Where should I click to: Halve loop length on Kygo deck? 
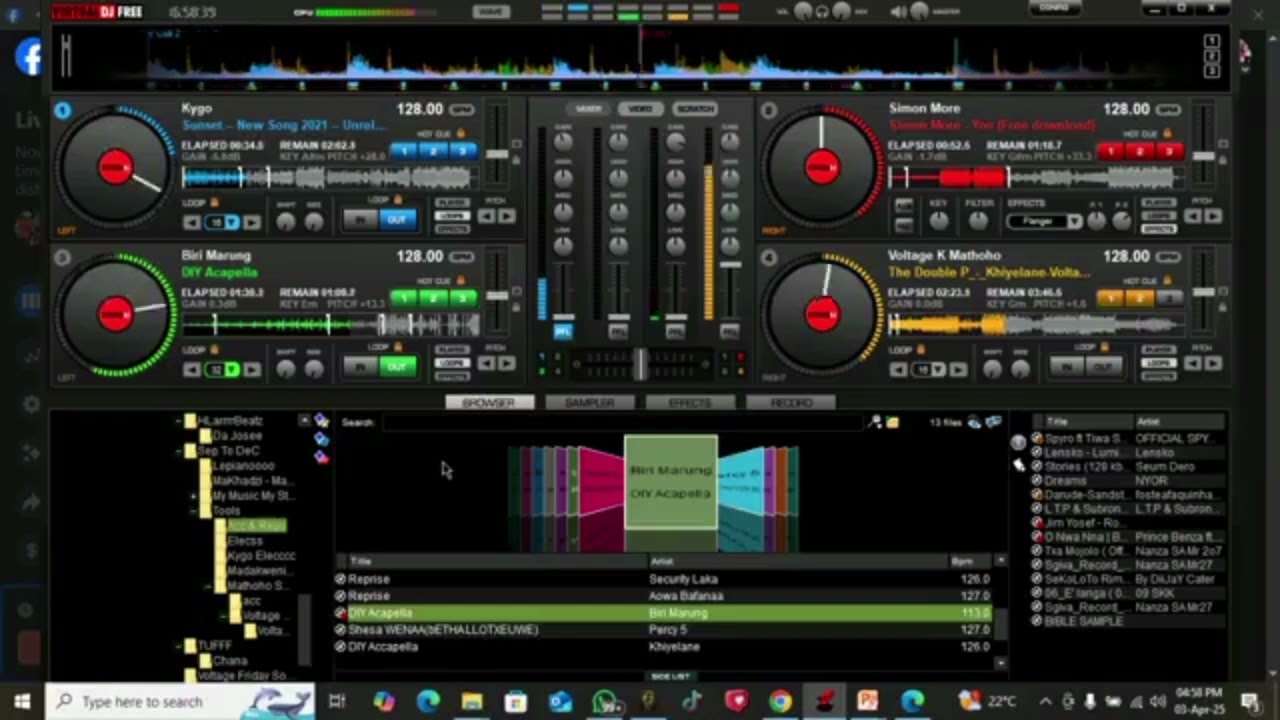pyautogui.click(x=193, y=222)
